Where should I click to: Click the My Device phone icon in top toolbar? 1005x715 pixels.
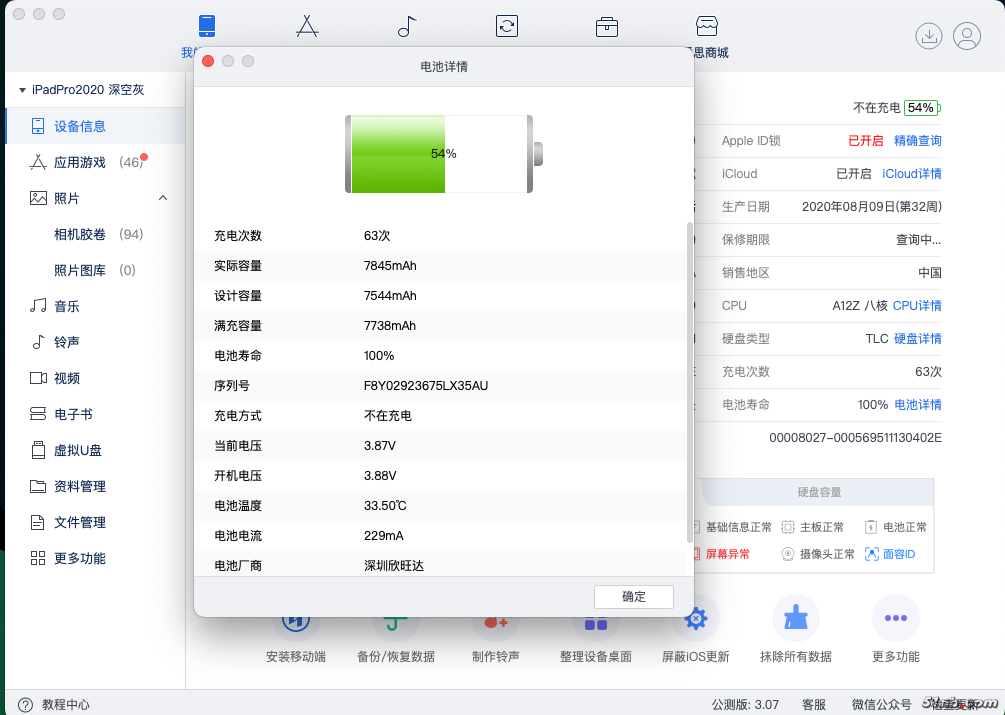click(x=207, y=27)
